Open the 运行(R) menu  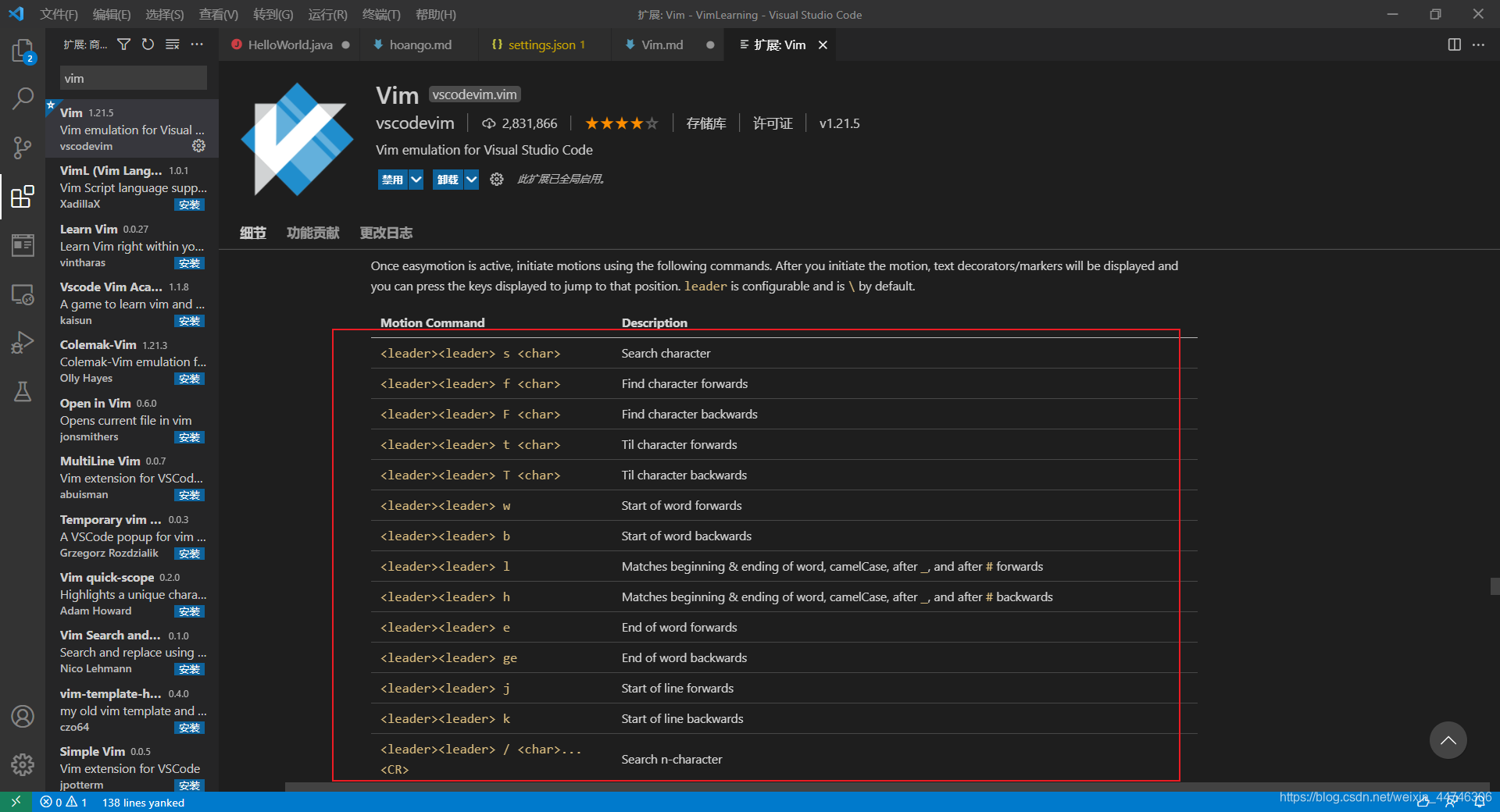327,14
